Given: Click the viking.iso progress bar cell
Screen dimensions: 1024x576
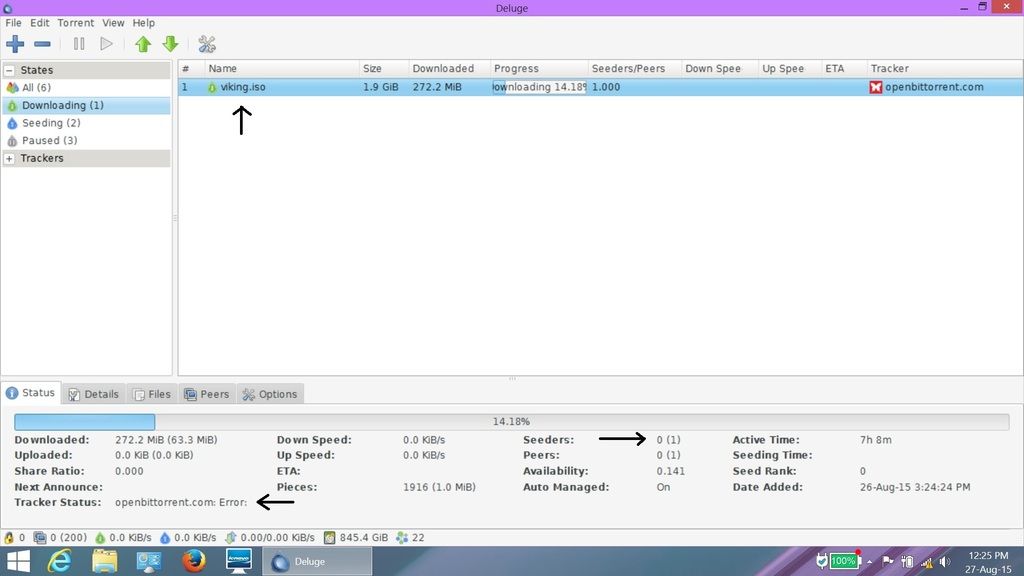Looking at the screenshot, I should pos(539,87).
